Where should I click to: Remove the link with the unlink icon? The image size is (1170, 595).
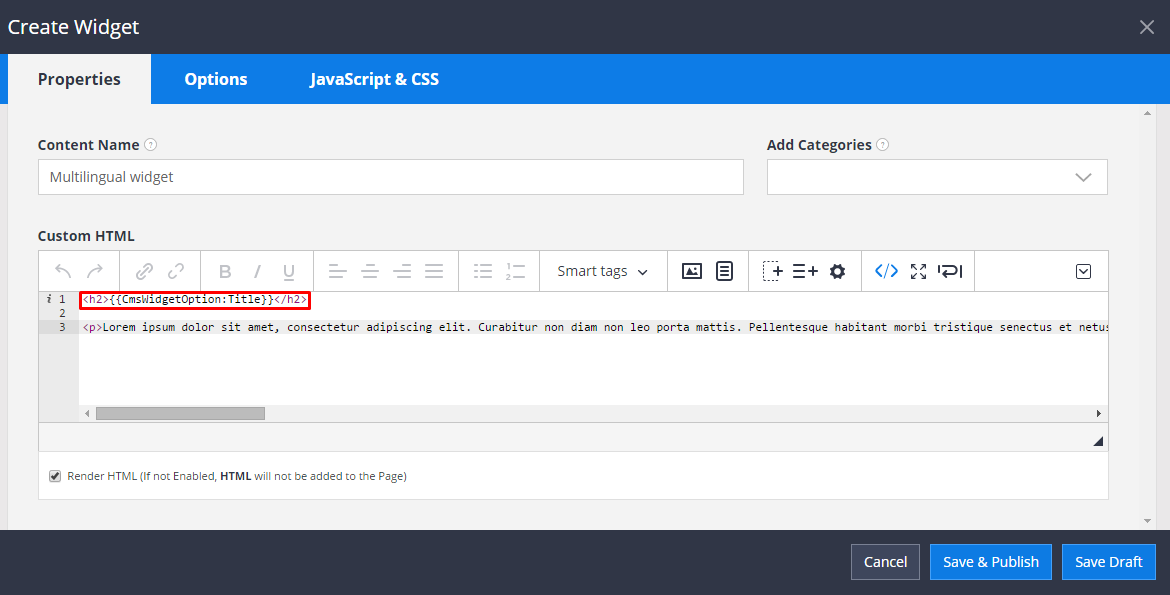pos(177,271)
